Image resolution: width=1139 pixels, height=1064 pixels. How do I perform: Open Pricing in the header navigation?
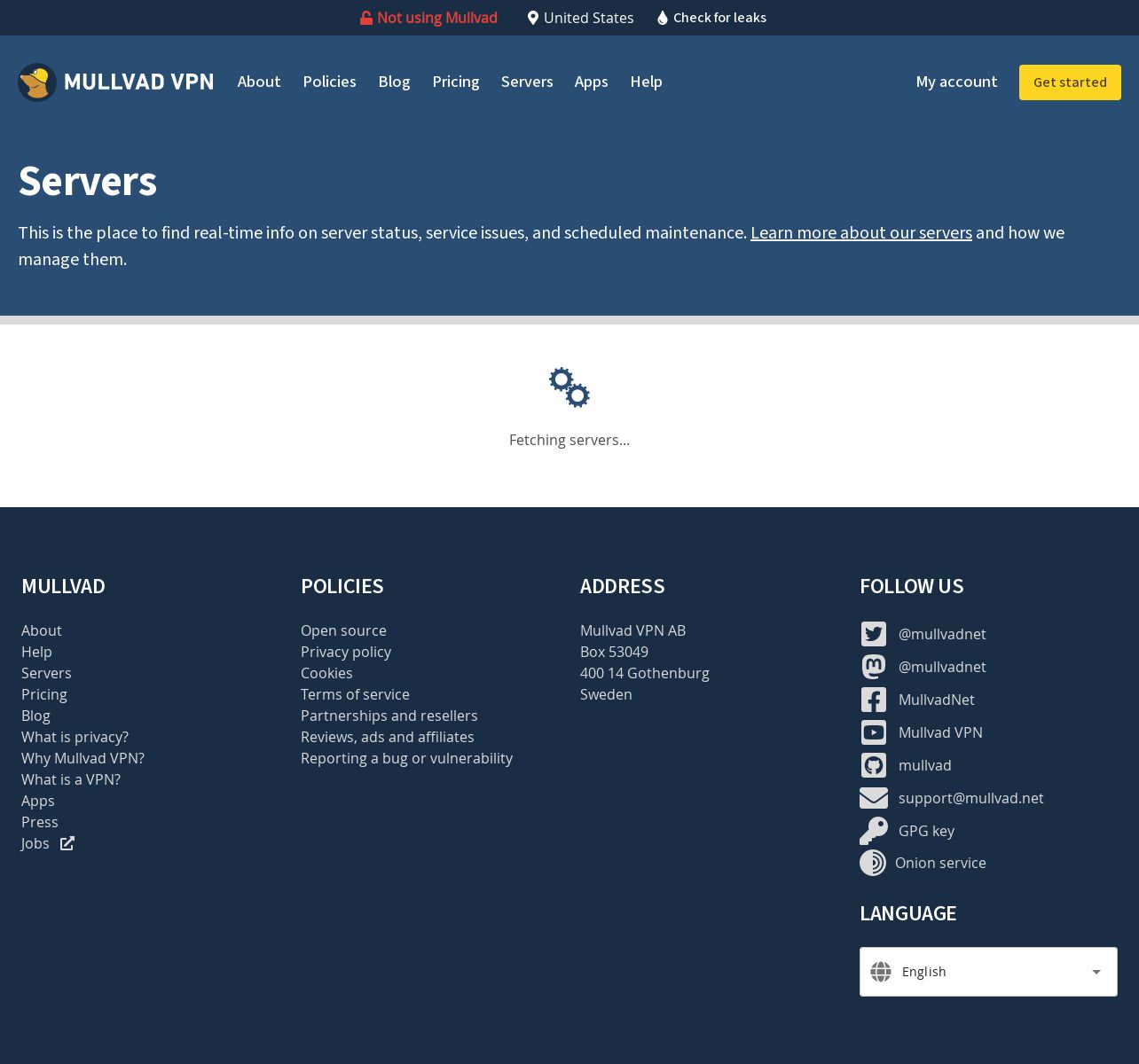456,82
